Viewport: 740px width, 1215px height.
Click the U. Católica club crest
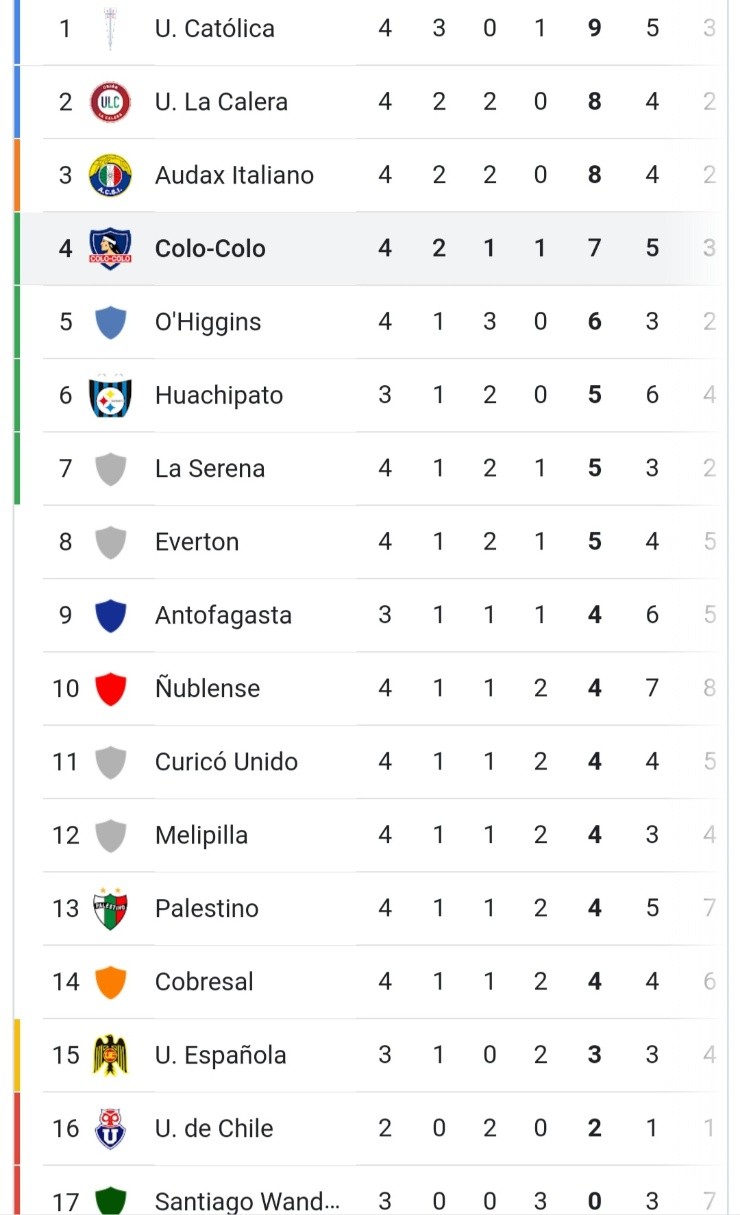110,29
